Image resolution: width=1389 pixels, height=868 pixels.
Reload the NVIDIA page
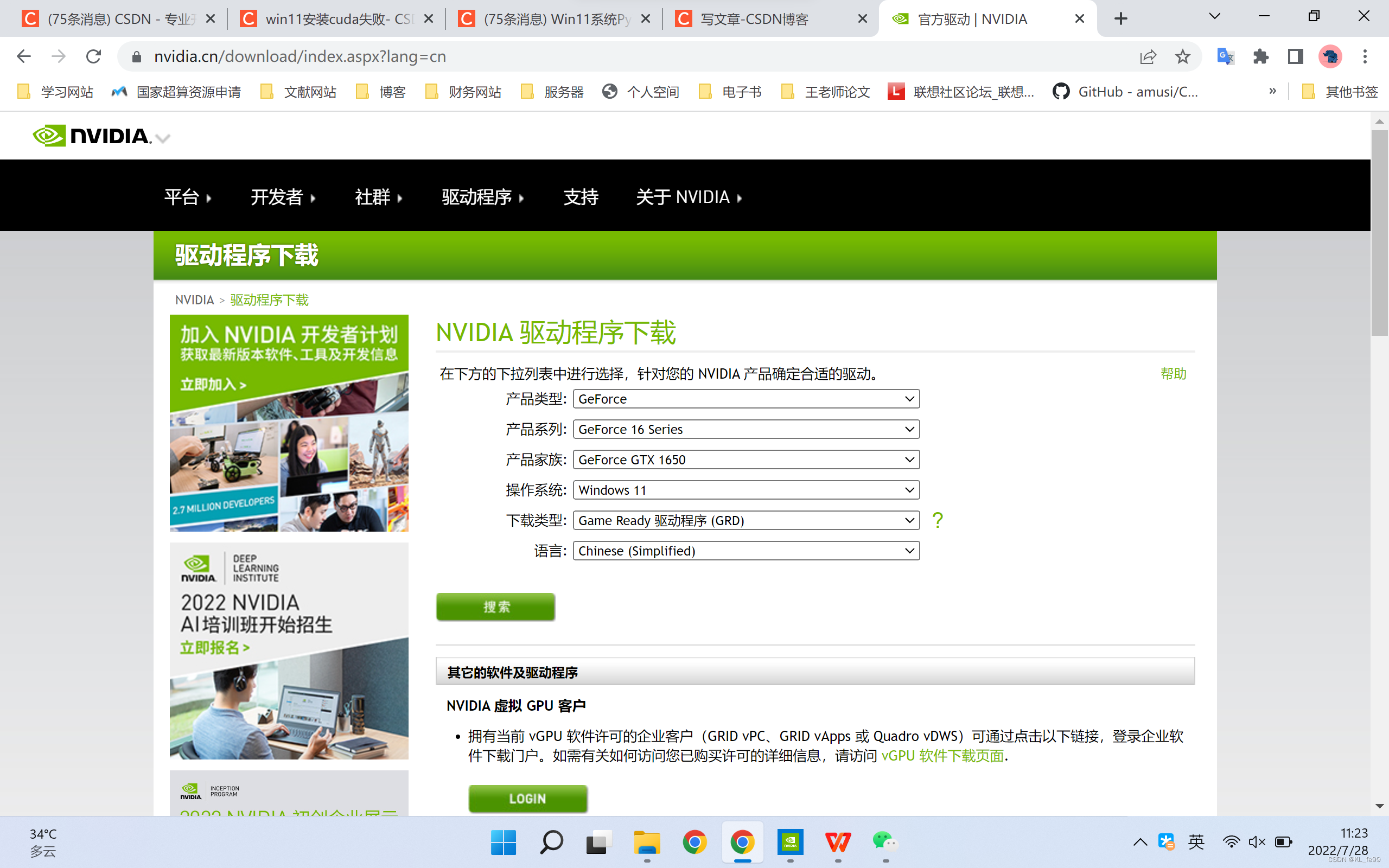point(93,56)
